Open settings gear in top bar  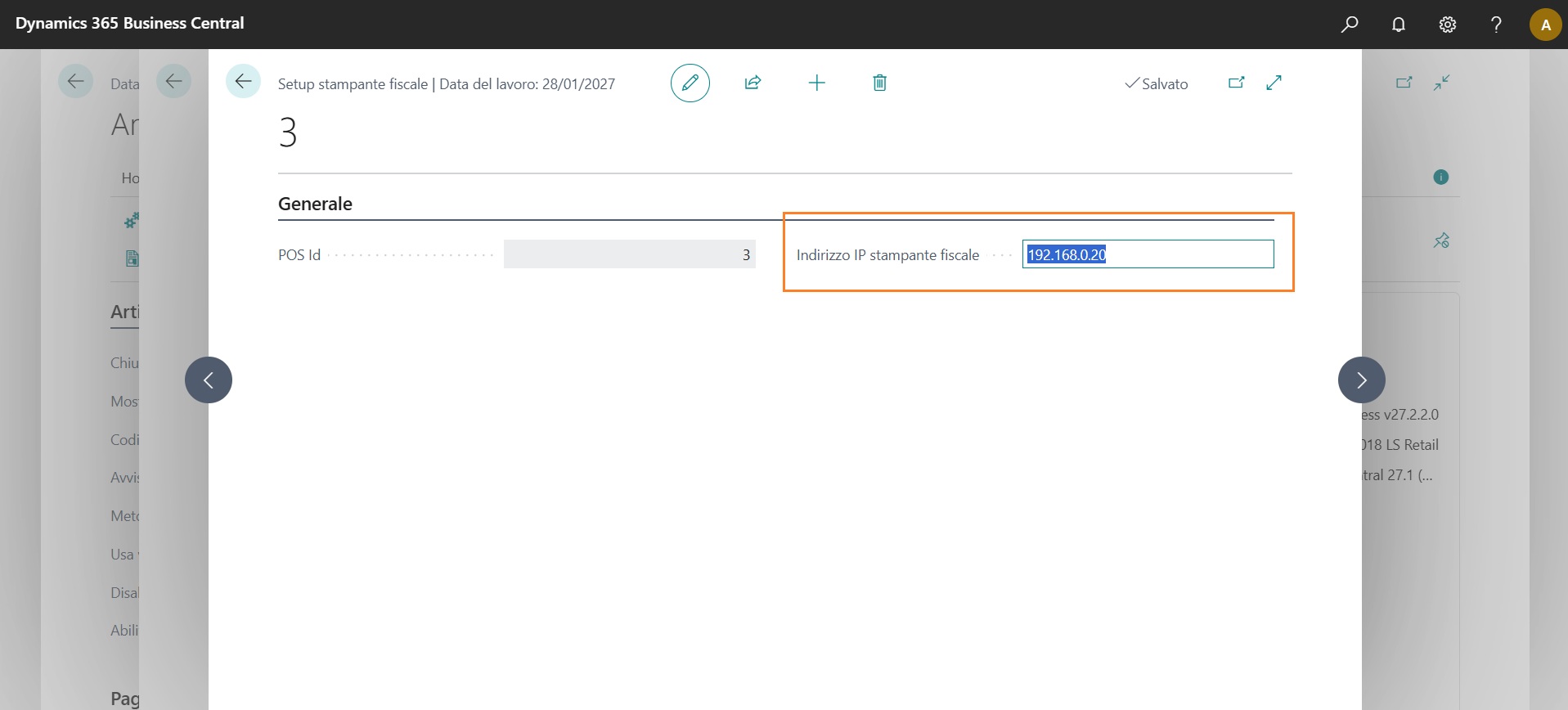tap(1448, 25)
